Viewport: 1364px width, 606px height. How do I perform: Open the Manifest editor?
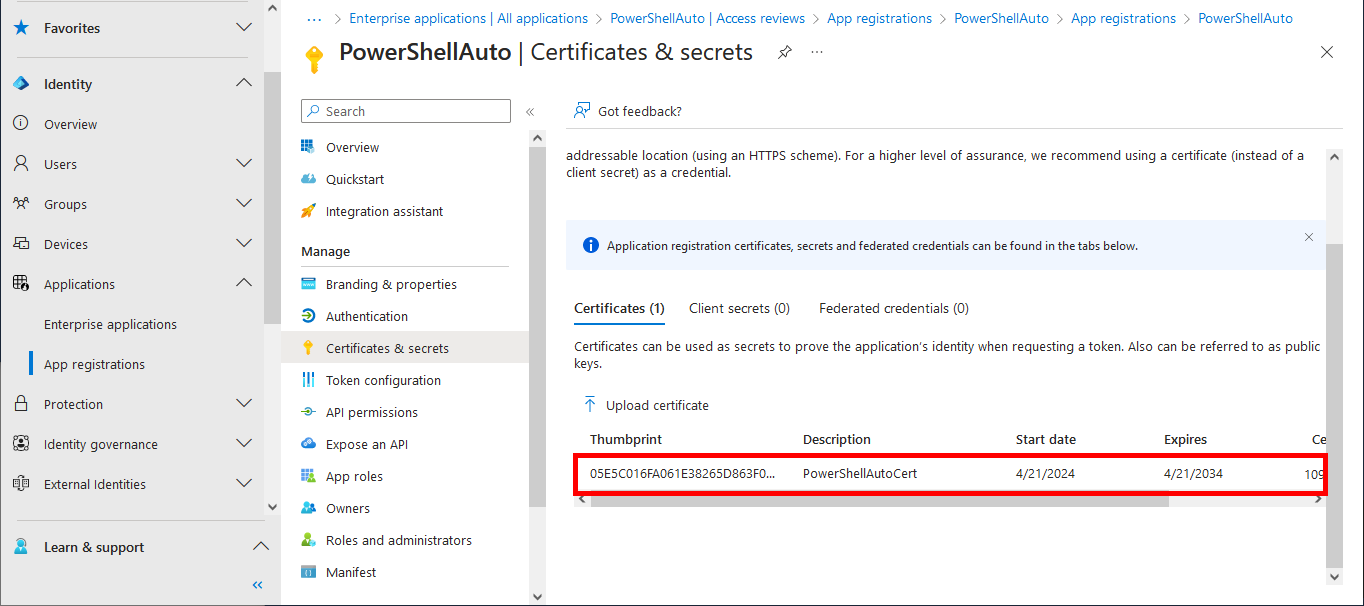(x=351, y=572)
